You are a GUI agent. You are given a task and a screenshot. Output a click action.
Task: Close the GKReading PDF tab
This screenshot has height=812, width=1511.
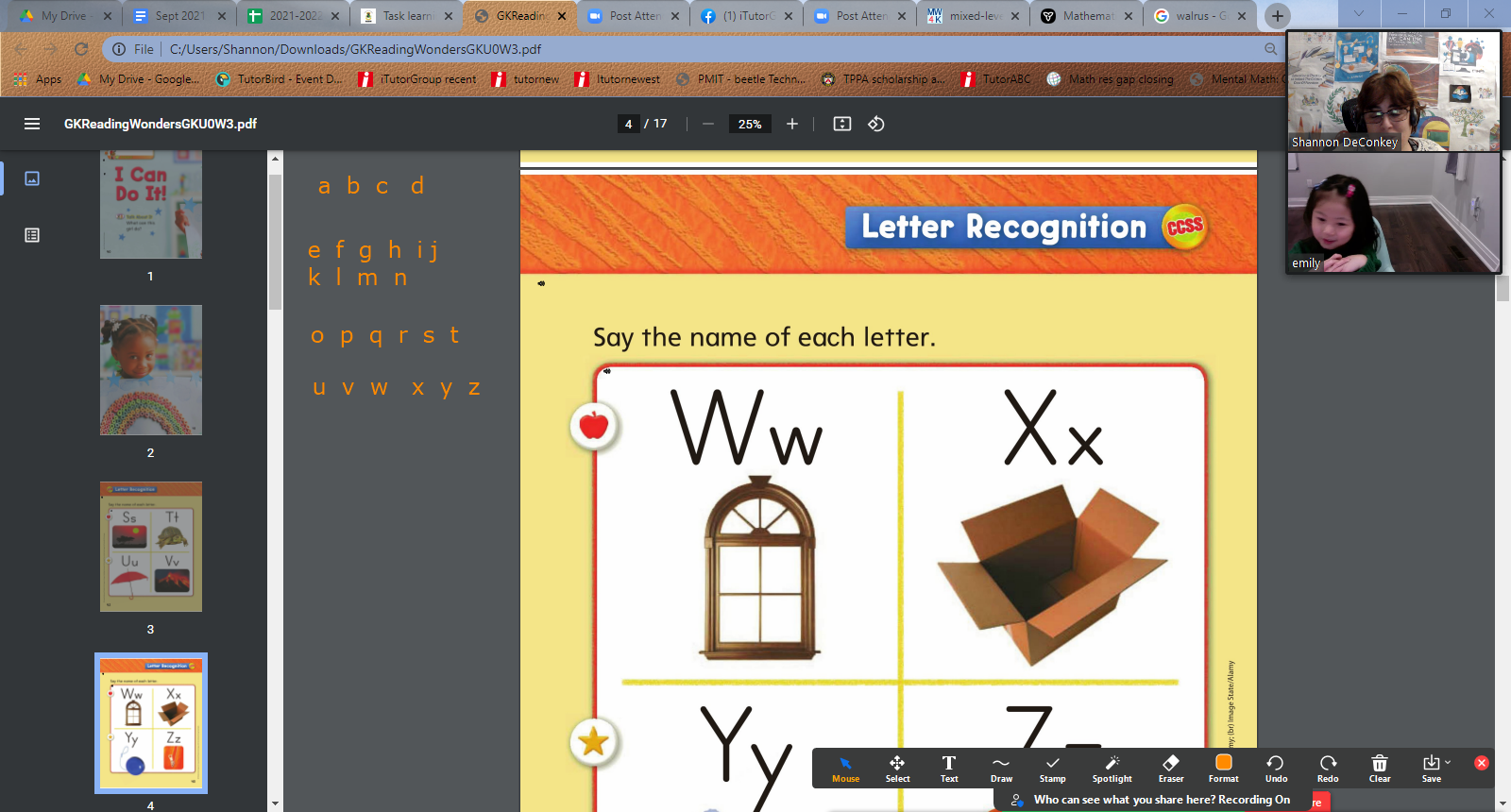562,16
